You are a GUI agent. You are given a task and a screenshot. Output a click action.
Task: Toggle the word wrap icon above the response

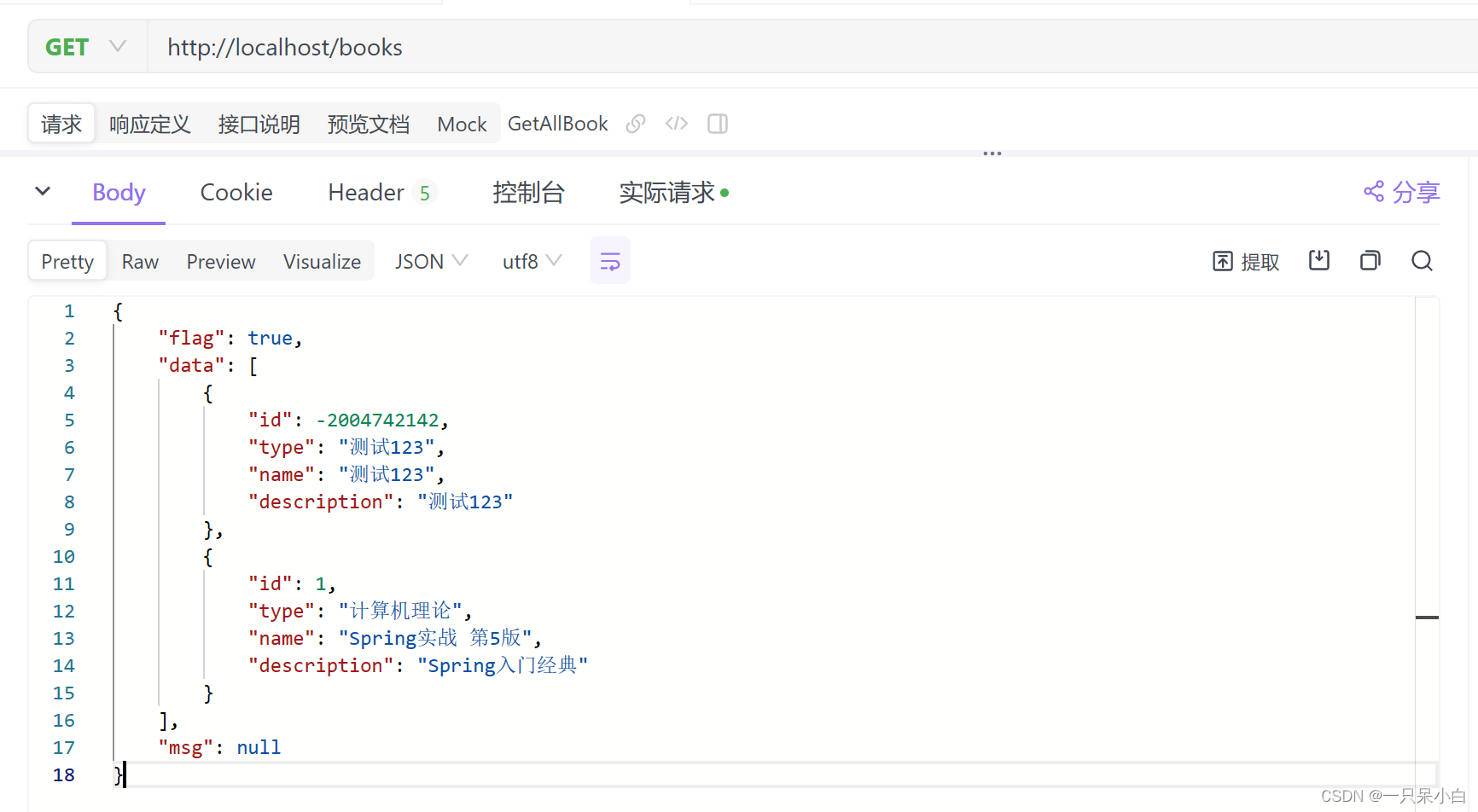point(609,260)
